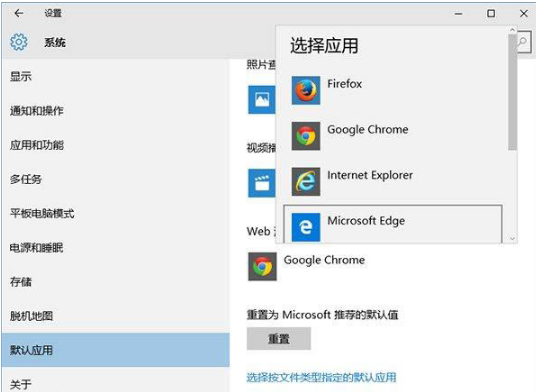536x392 pixels.
Task: Open the 选择按文件类型指定的默认应用 link
Action: tap(321, 377)
